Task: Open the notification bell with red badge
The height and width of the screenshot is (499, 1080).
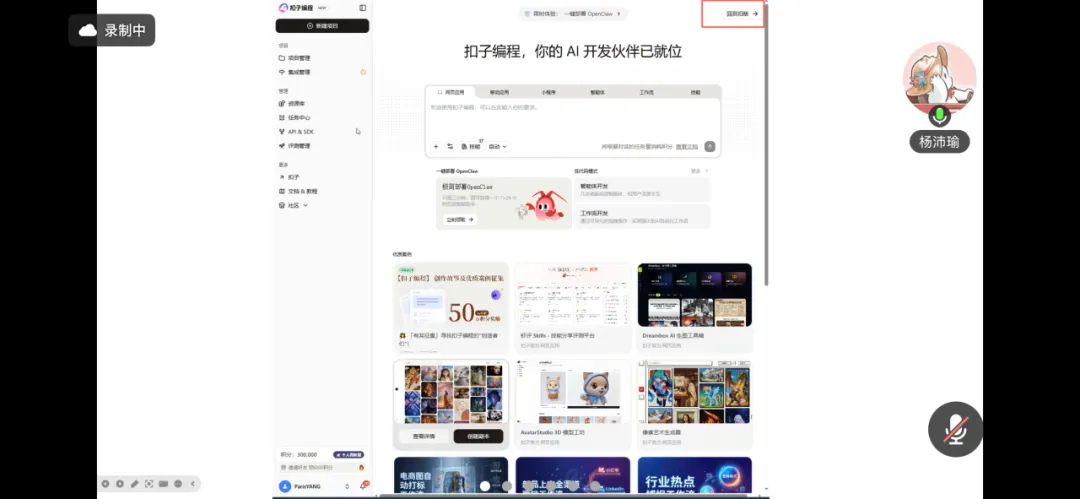Action: [x=363, y=486]
